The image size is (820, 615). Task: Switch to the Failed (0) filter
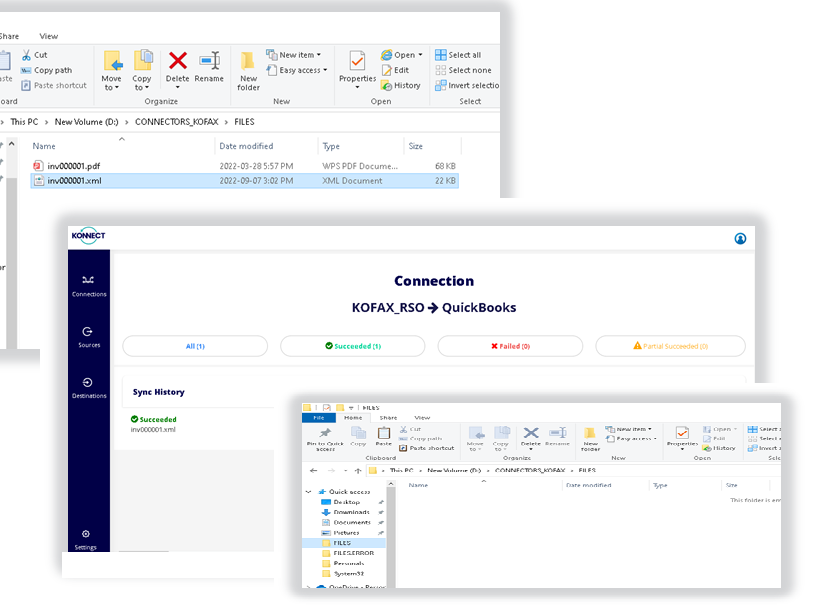(510, 346)
